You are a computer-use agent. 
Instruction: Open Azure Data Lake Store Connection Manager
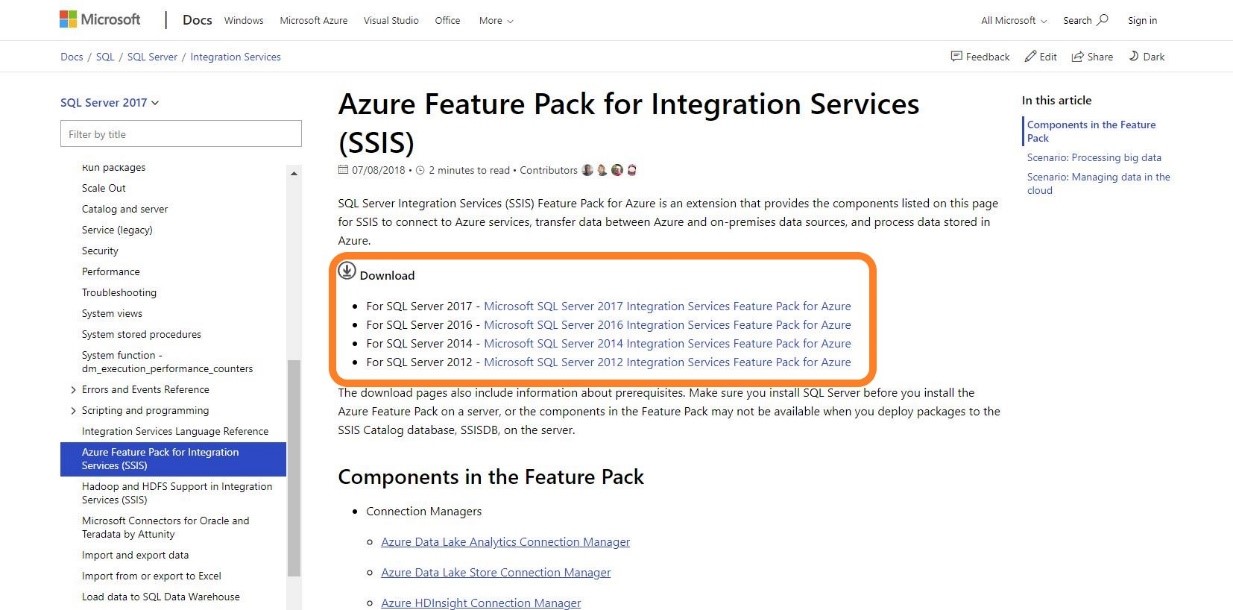pyautogui.click(x=495, y=573)
